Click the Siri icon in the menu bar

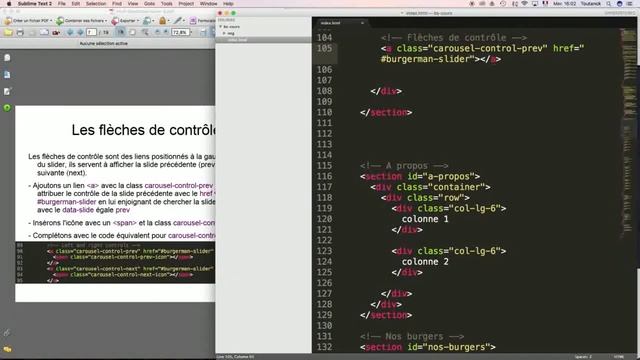click(619, 4)
